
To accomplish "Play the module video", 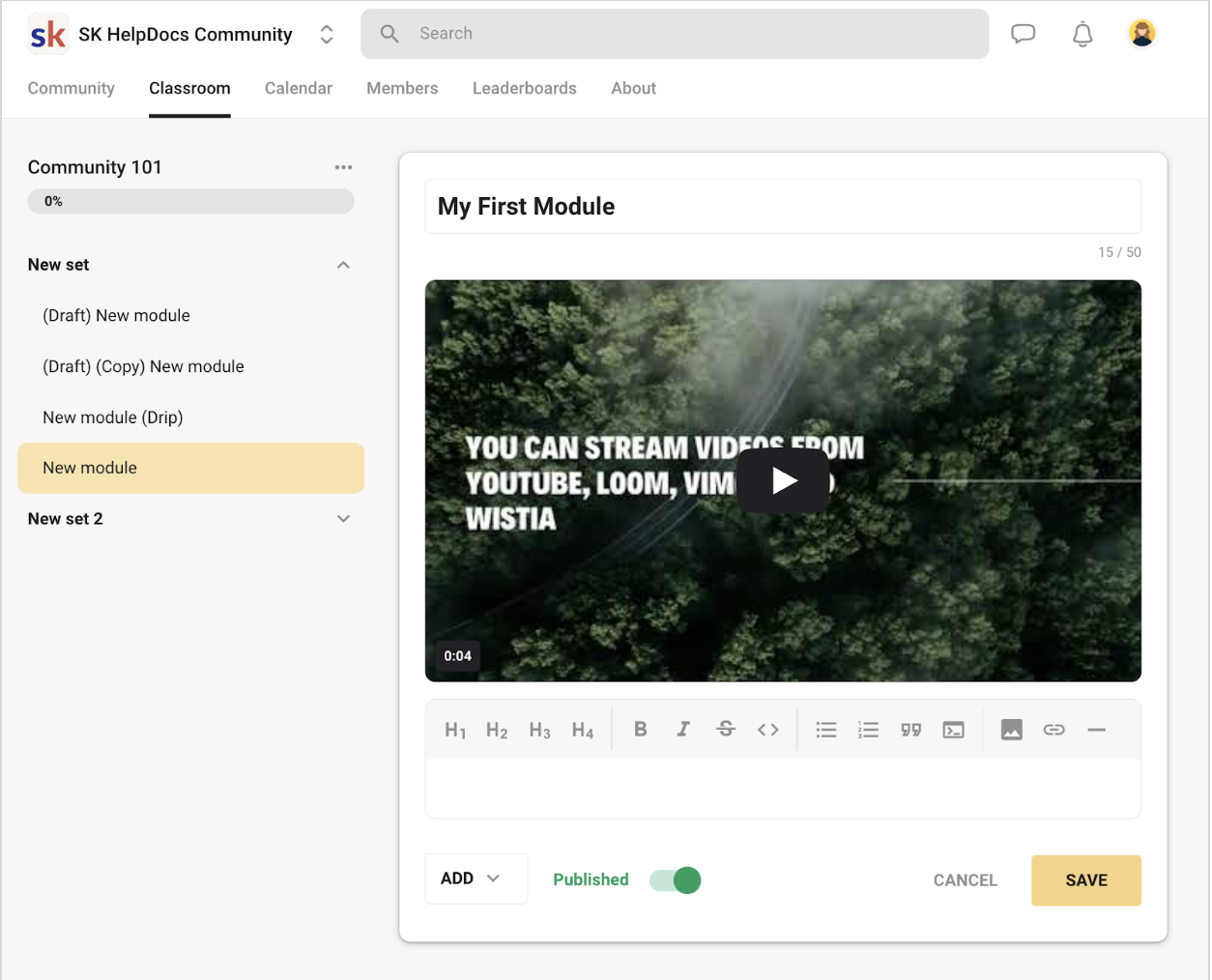I will 784,480.
